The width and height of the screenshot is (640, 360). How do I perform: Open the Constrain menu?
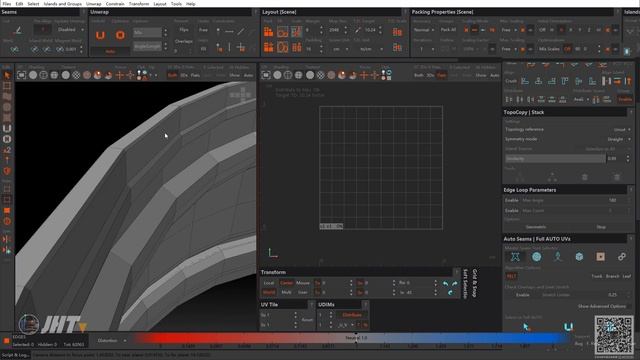(x=115, y=4)
